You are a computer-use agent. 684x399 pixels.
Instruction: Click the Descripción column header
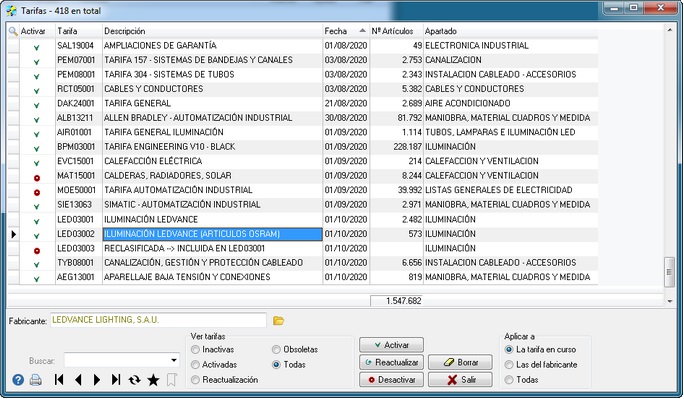[x=212, y=31]
